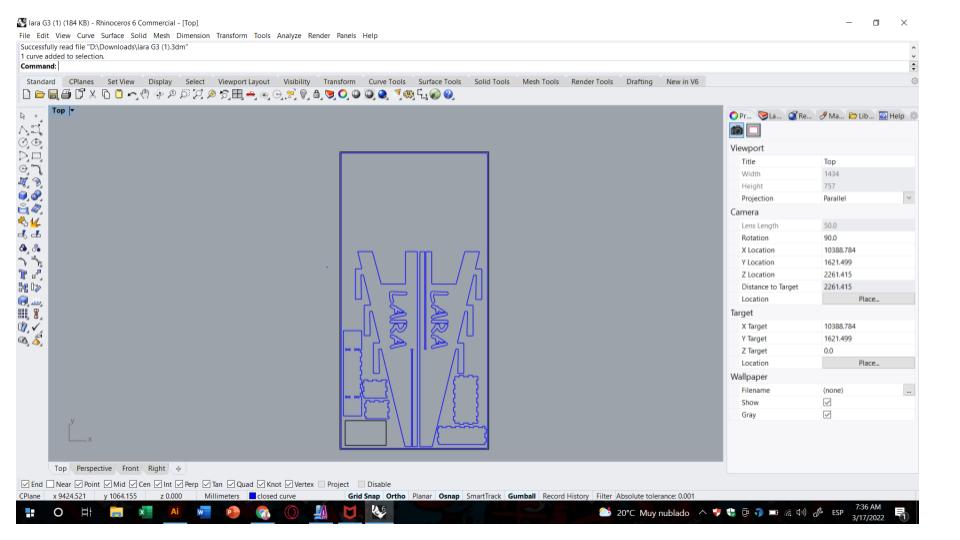Toggle Ortho in status bar
The width and height of the screenshot is (960, 540).
point(396,496)
